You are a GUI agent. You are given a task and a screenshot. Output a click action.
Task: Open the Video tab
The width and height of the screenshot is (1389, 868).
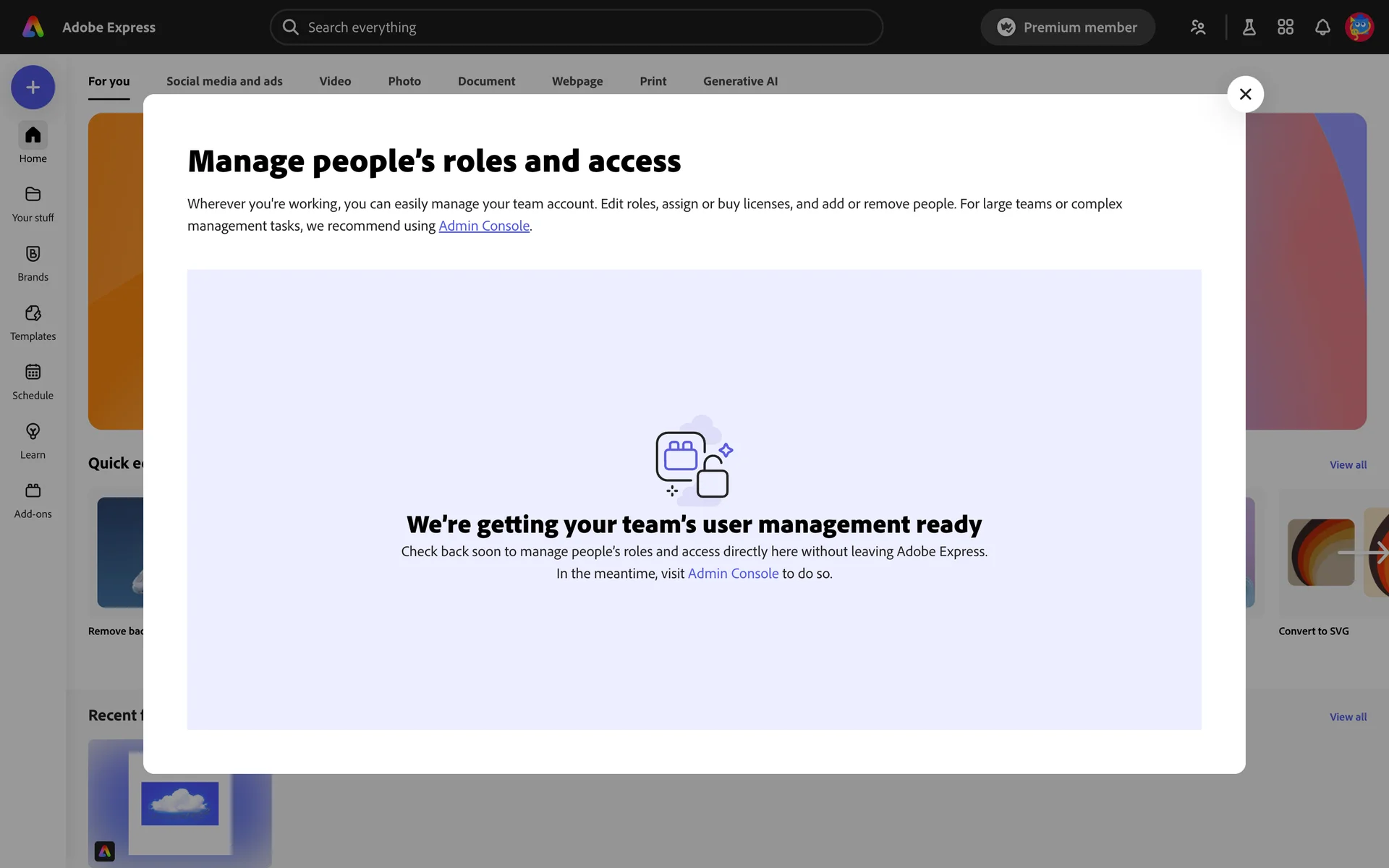point(335,81)
